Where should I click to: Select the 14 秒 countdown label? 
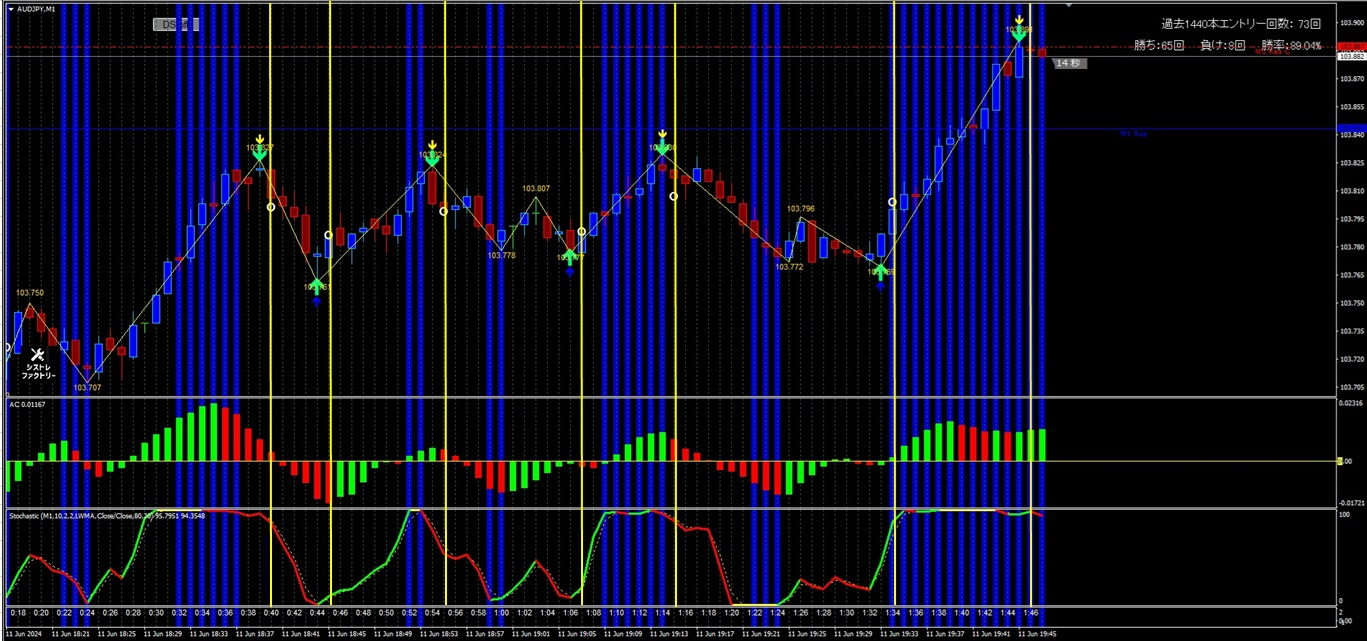click(x=1069, y=62)
